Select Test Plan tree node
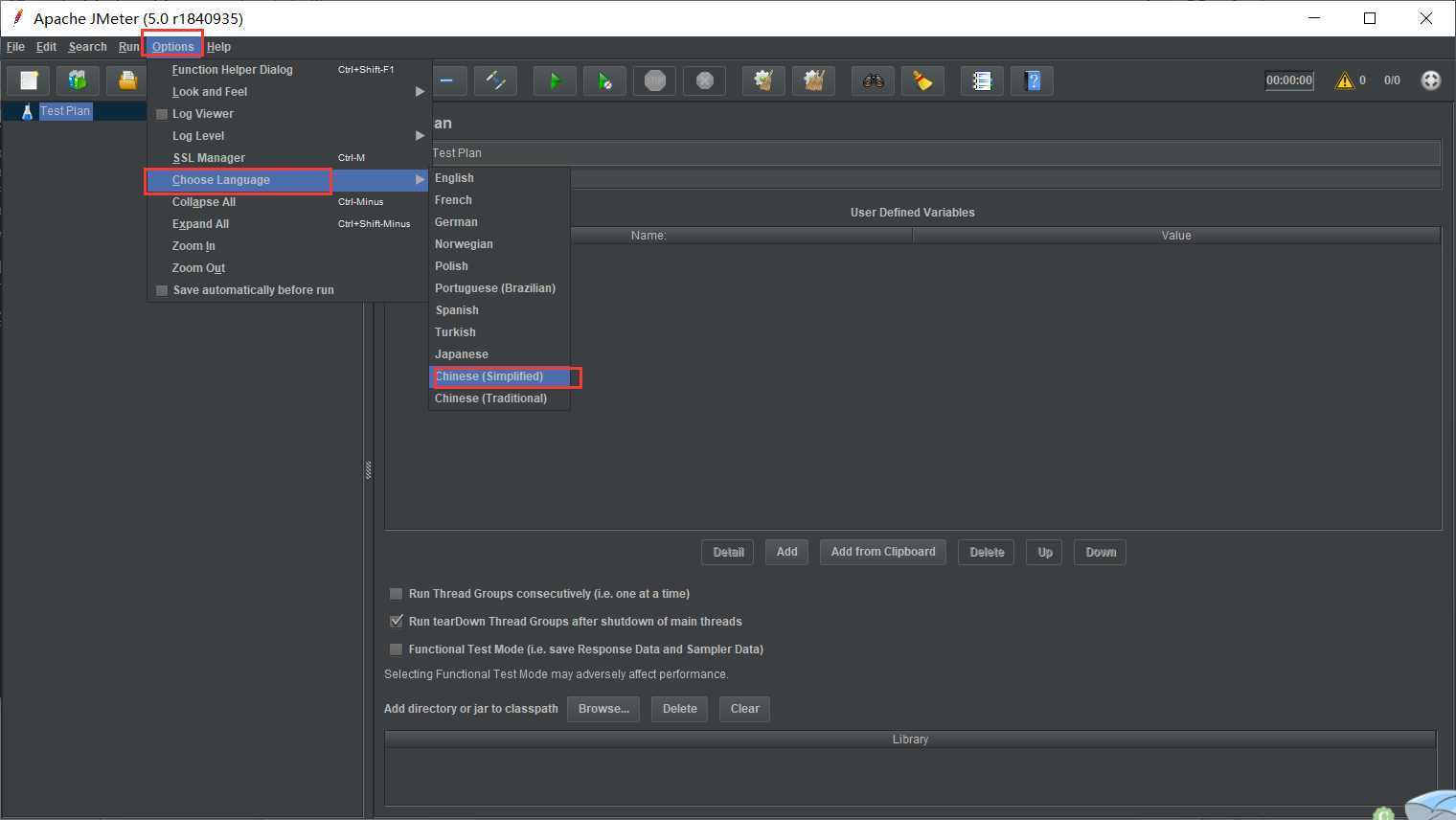1456x820 pixels. [x=65, y=111]
